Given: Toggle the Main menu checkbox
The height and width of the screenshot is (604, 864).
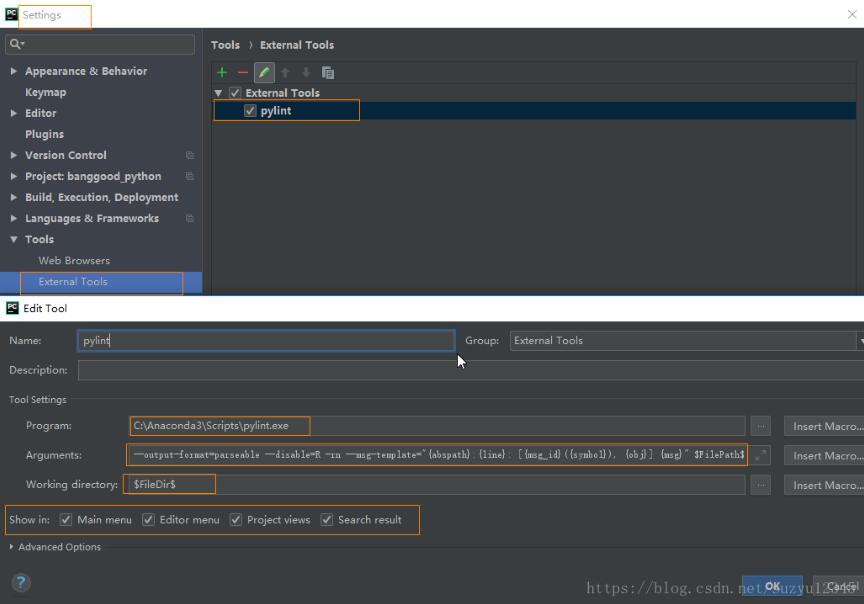Looking at the screenshot, I should [66, 520].
